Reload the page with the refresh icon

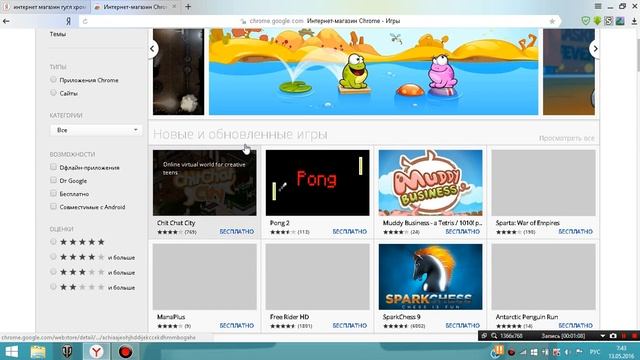tap(85, 21)
